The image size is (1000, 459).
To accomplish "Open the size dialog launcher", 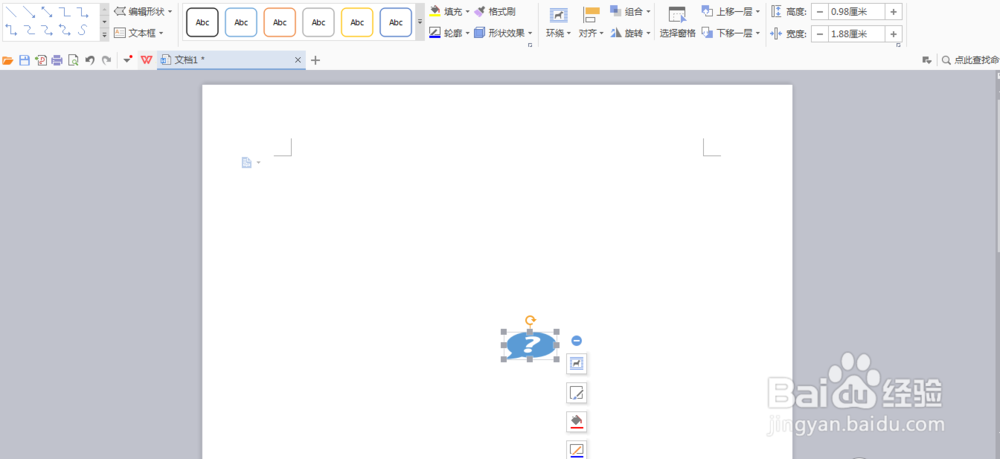I will pyautogui.click(x=899, y=45).
